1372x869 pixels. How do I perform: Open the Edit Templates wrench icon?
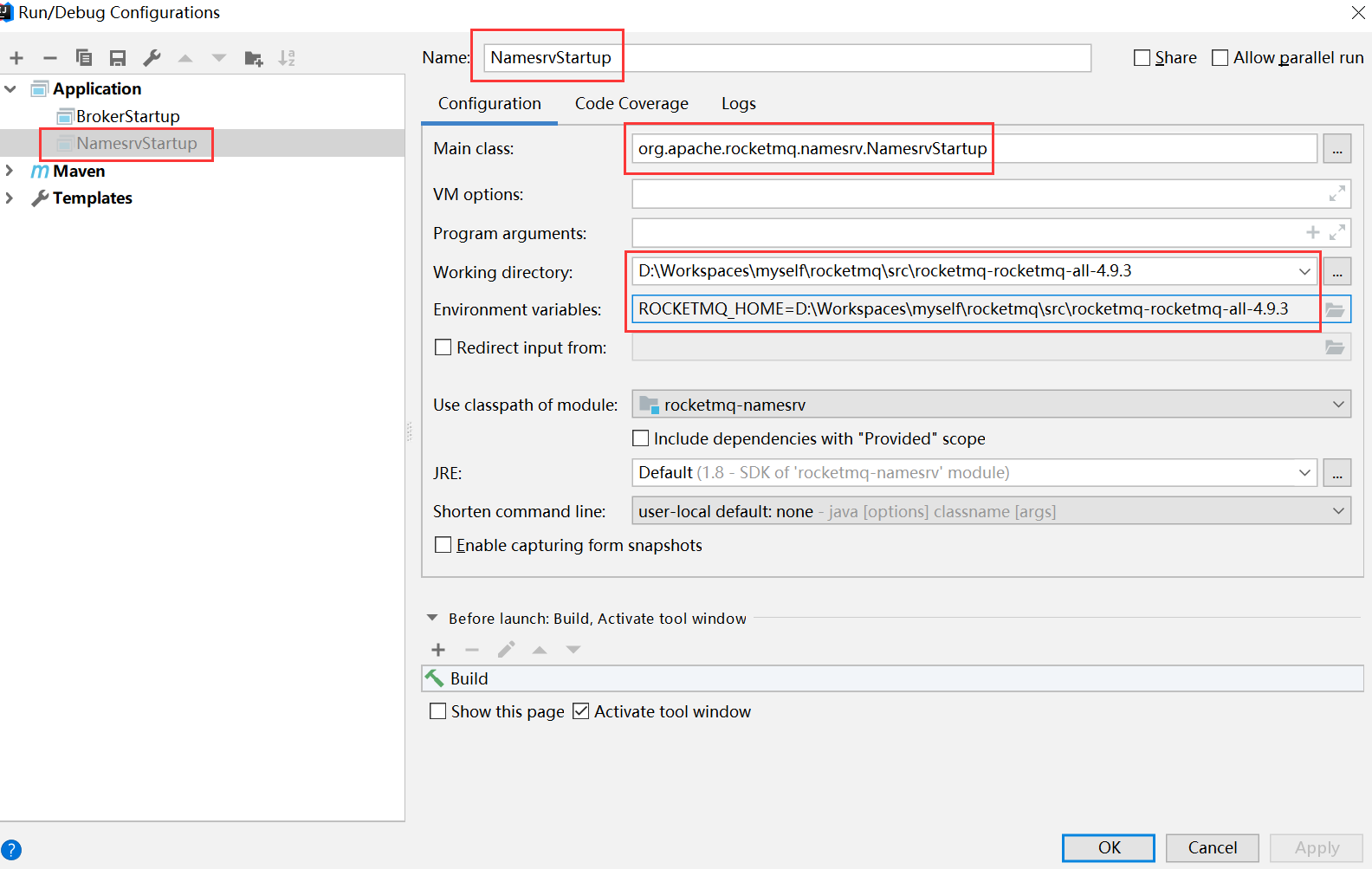[152, 58]
